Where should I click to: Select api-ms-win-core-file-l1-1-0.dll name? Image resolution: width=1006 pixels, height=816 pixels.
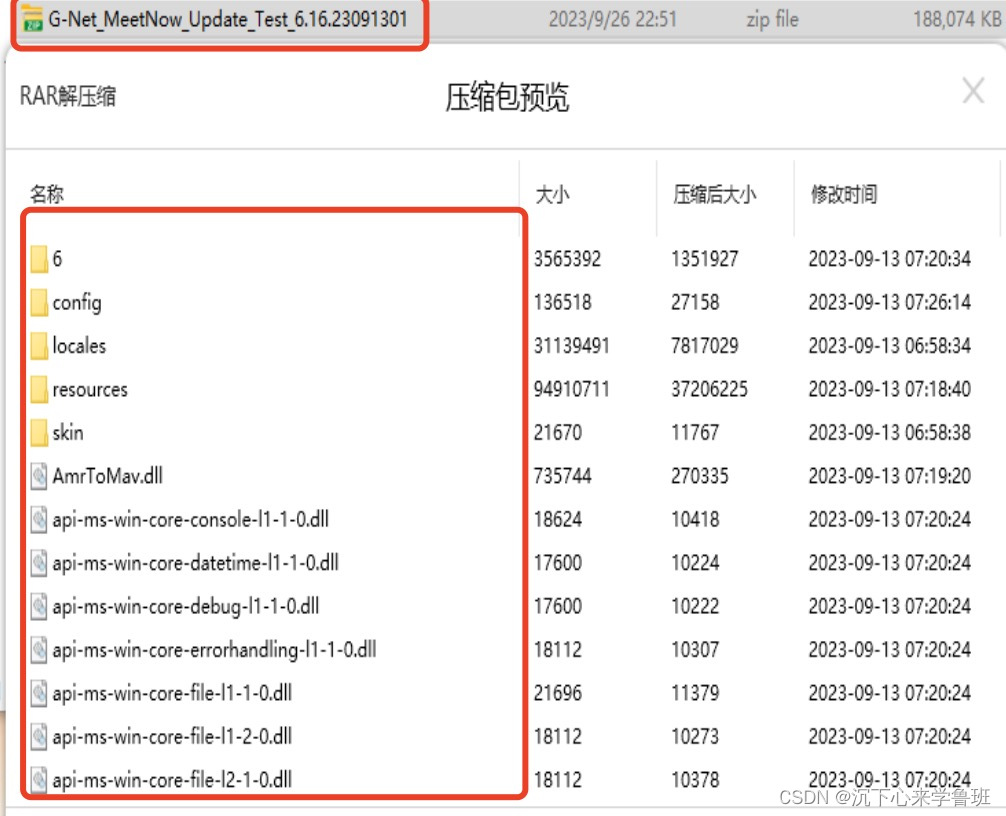pyautogui.click(x=172, y=693)
